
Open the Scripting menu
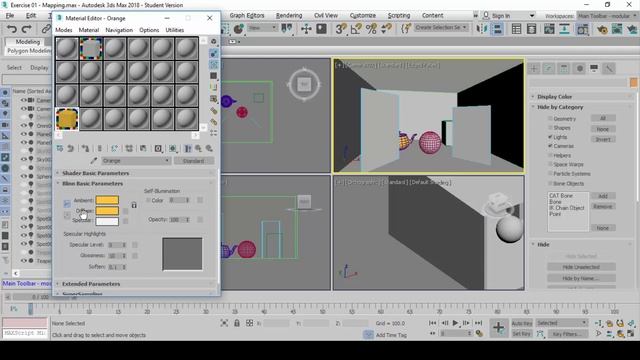[399, 15]
